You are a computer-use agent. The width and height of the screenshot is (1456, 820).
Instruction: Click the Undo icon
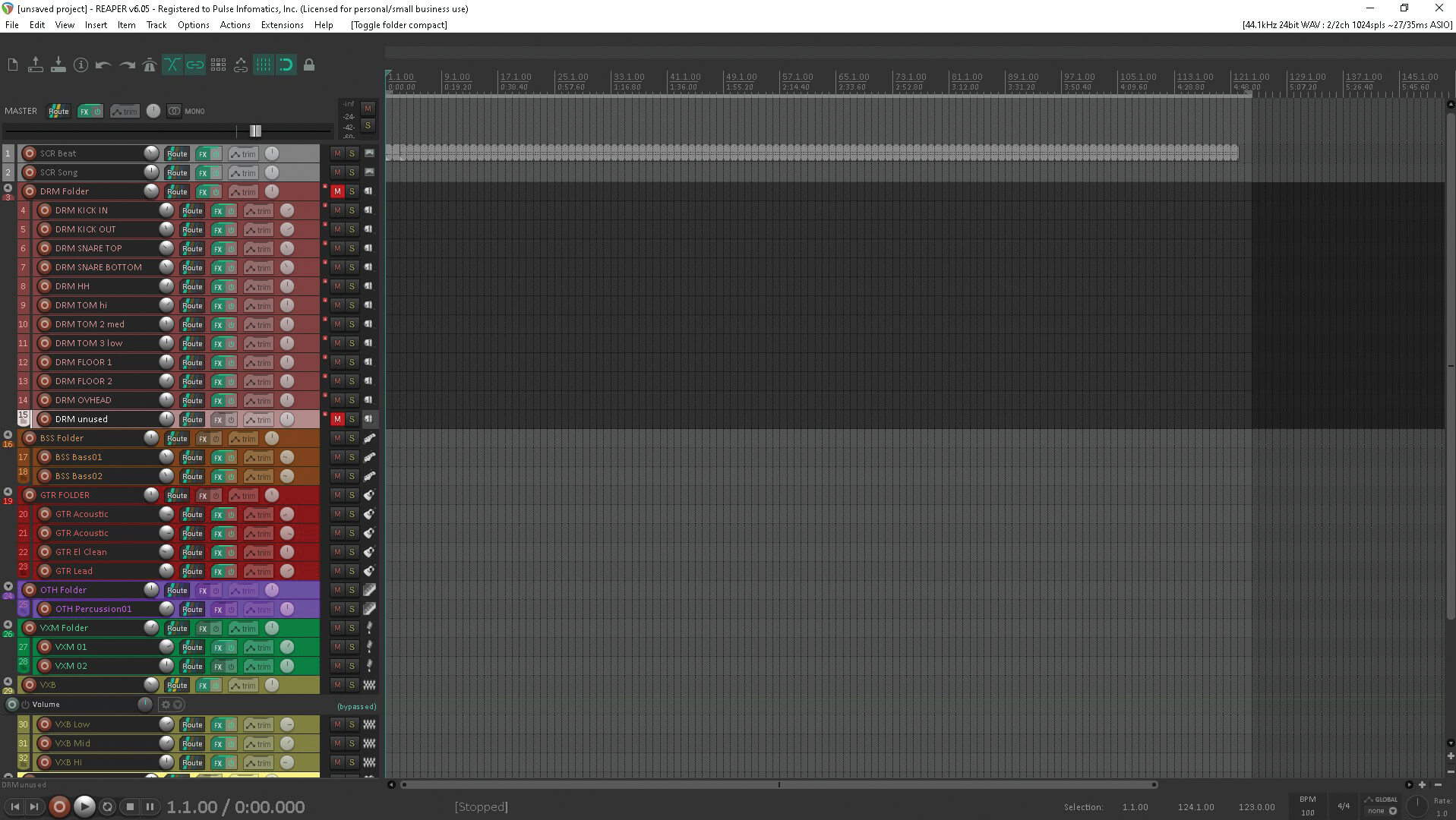tap(103, 65)
